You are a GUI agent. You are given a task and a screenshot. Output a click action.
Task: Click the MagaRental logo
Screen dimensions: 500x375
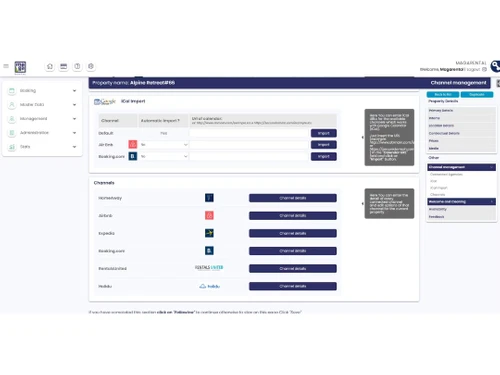click(x=20, y=67)
